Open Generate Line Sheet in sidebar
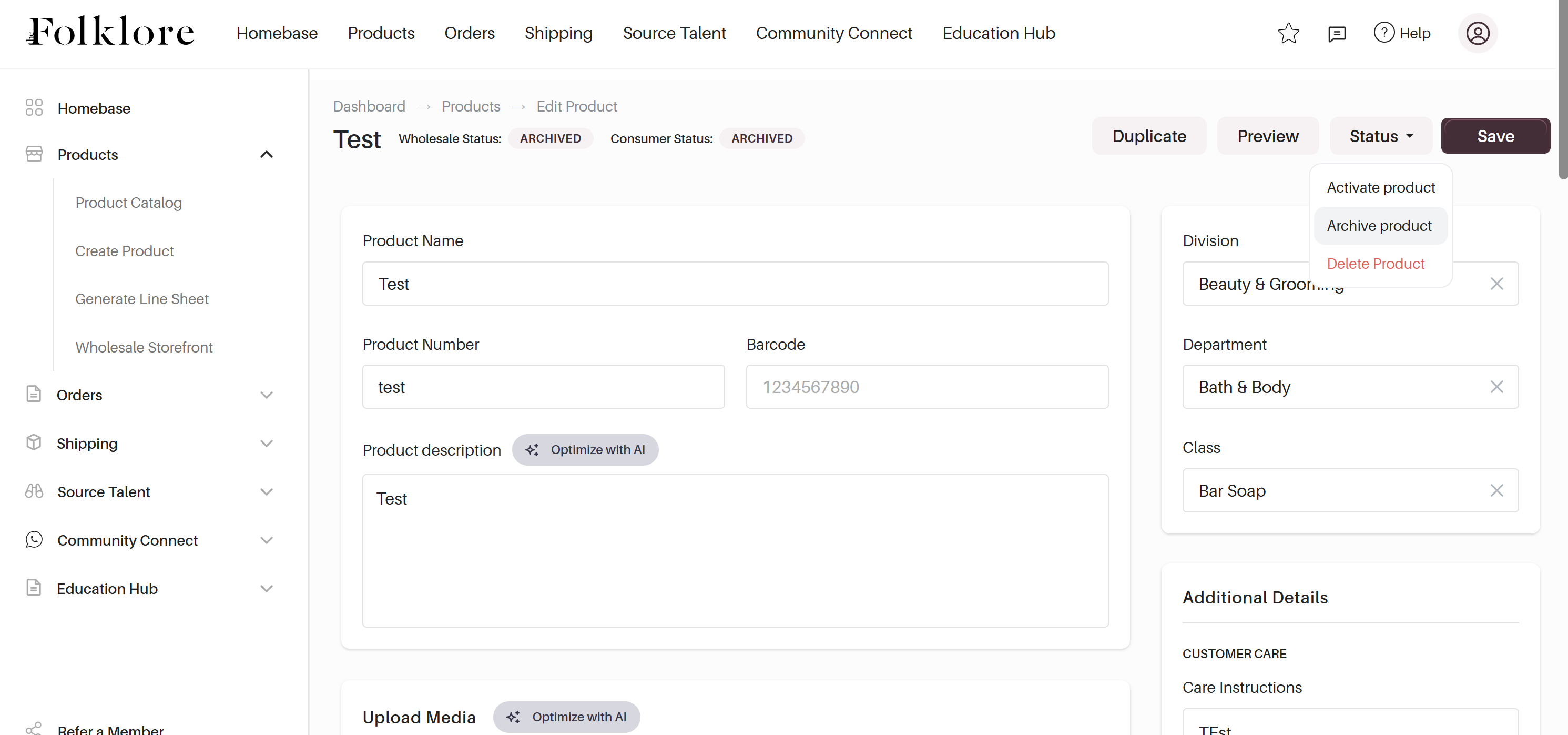 point(142,299)
